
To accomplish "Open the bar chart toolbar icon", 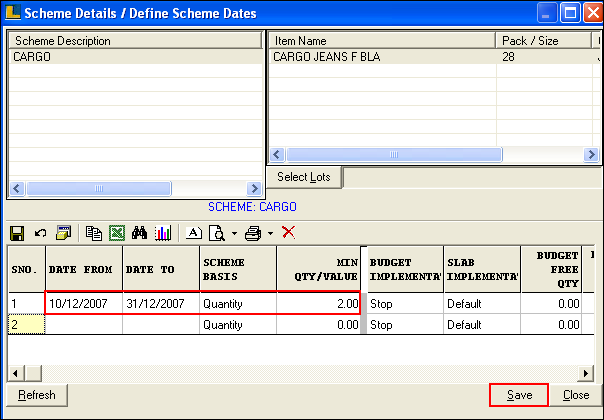I will [x=163, y=234].
